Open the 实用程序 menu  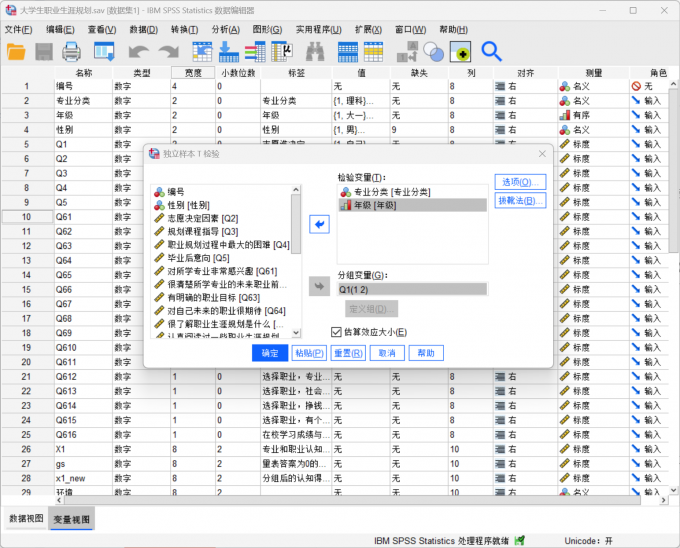pyautogui.click(x=318, y=29)
